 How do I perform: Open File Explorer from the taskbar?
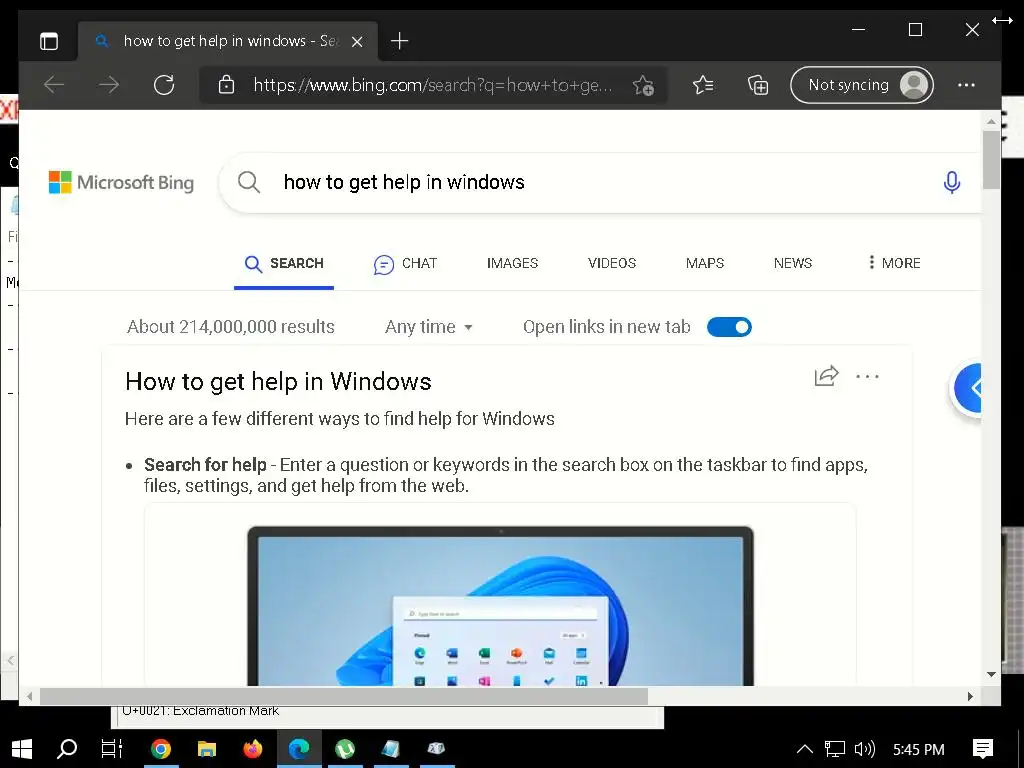(x=206, y=749)
